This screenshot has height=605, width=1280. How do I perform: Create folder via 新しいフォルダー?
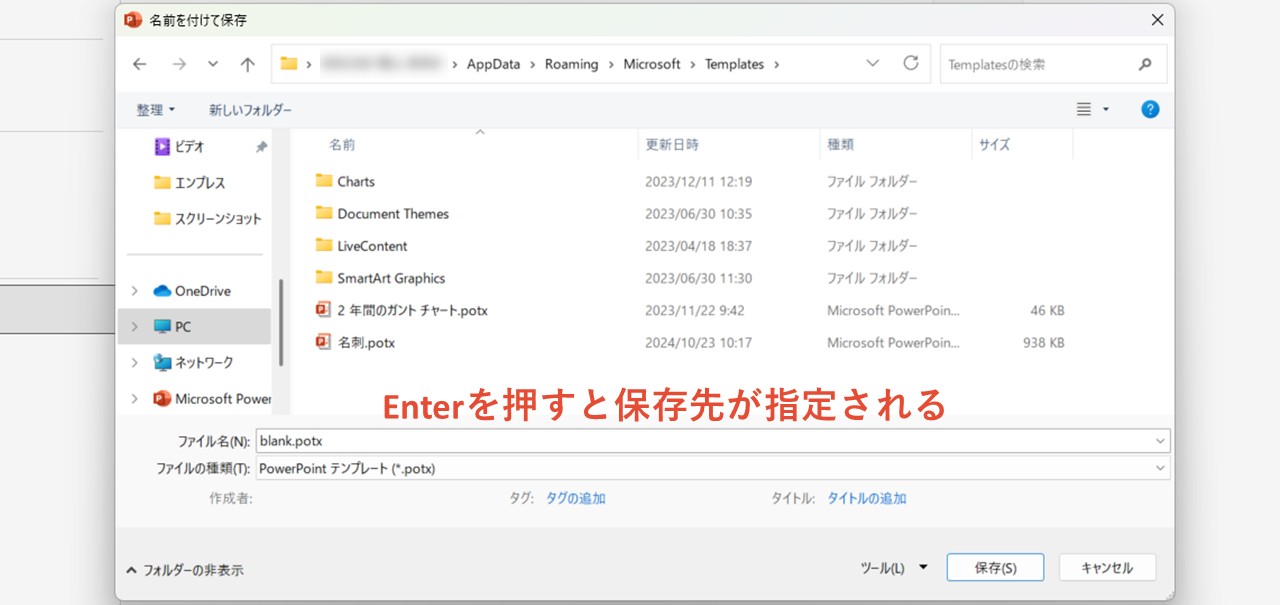click(250, 110)
